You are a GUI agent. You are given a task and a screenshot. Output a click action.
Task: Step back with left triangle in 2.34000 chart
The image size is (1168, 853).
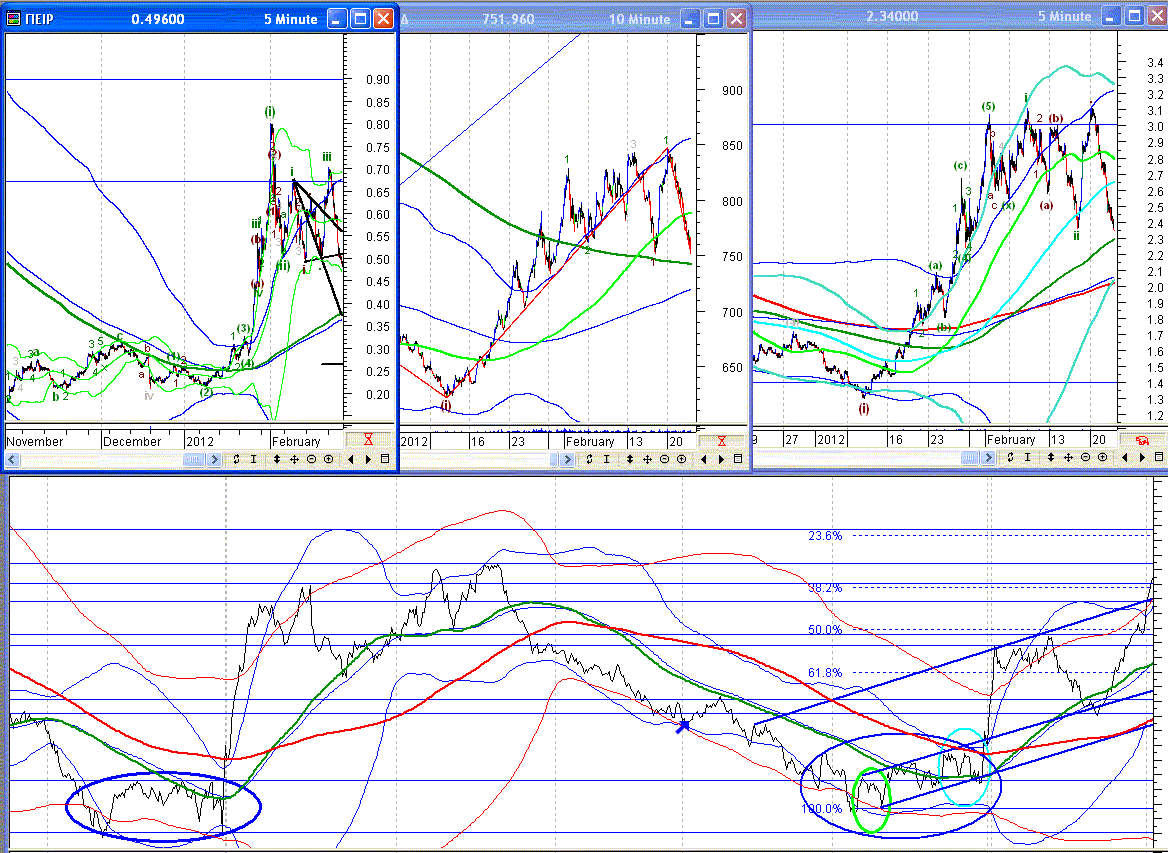pyautogui.click(x=1125, y=457)
